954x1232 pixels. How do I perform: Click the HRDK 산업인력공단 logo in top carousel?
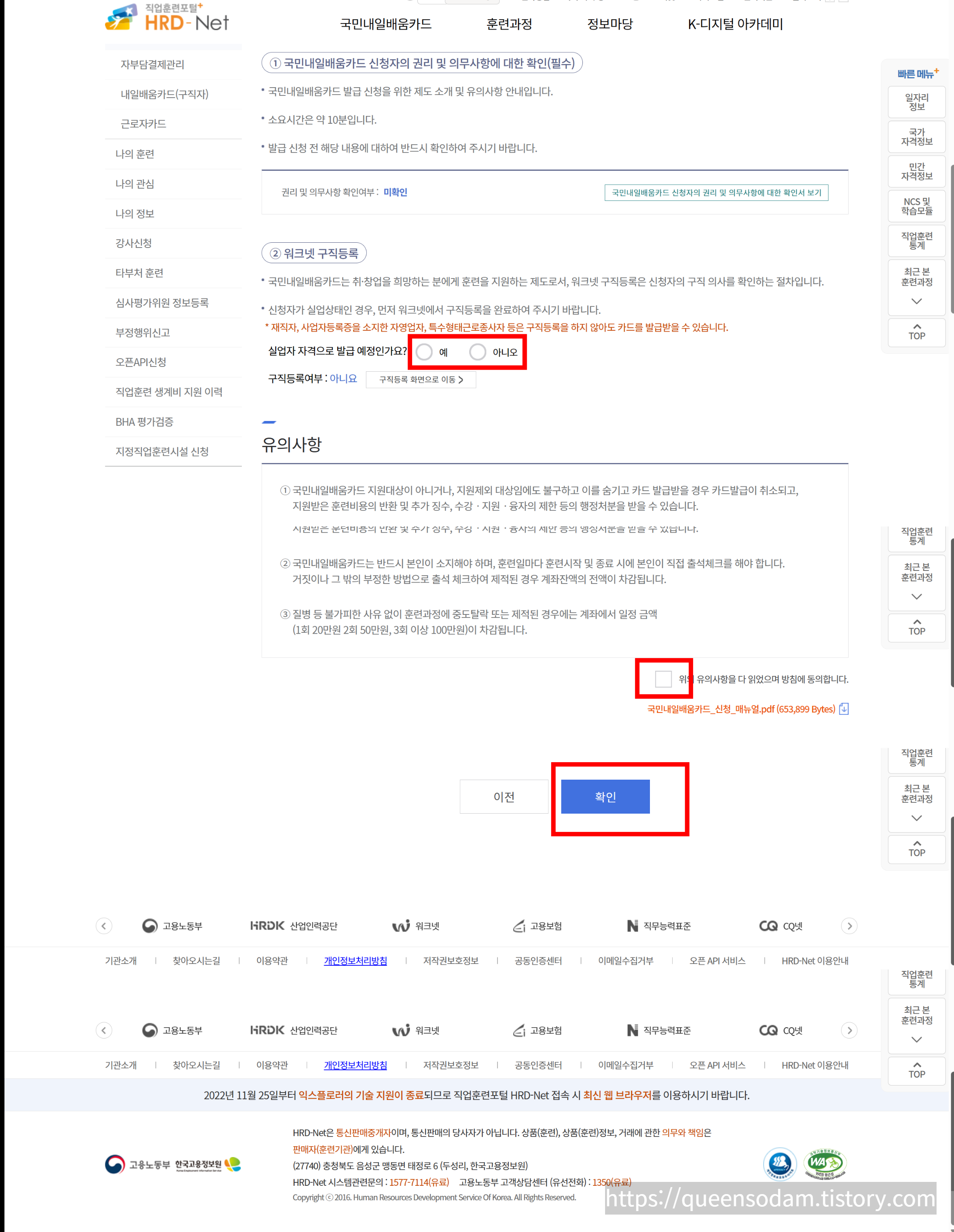pos(294,926)
